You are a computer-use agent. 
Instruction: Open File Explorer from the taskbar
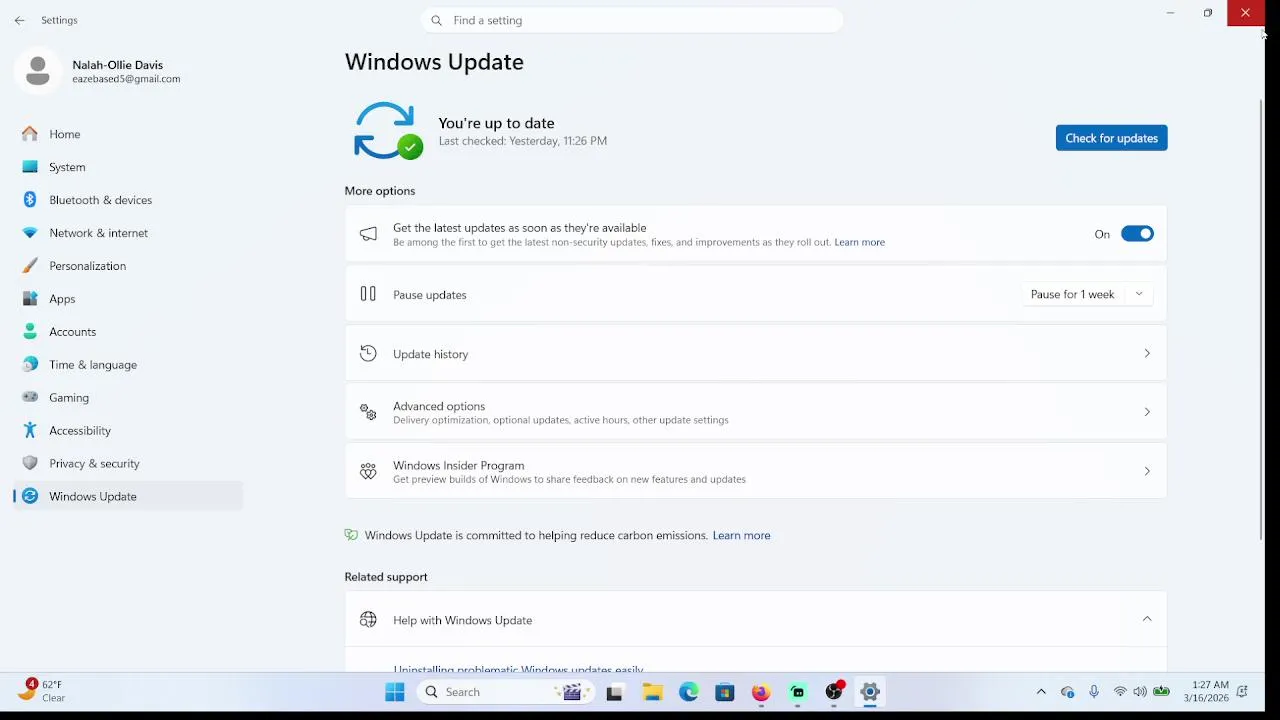(652, 692)
